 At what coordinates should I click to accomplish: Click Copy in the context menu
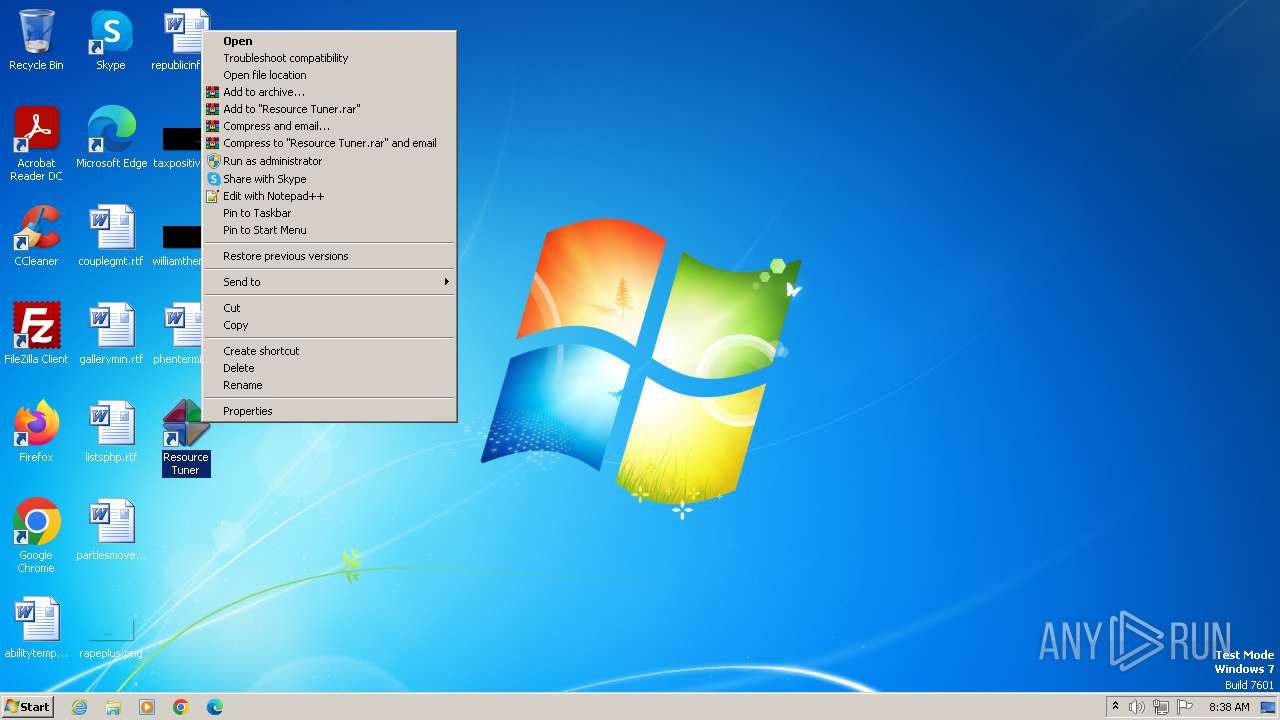pyautogui.click(x=330, y=325)
